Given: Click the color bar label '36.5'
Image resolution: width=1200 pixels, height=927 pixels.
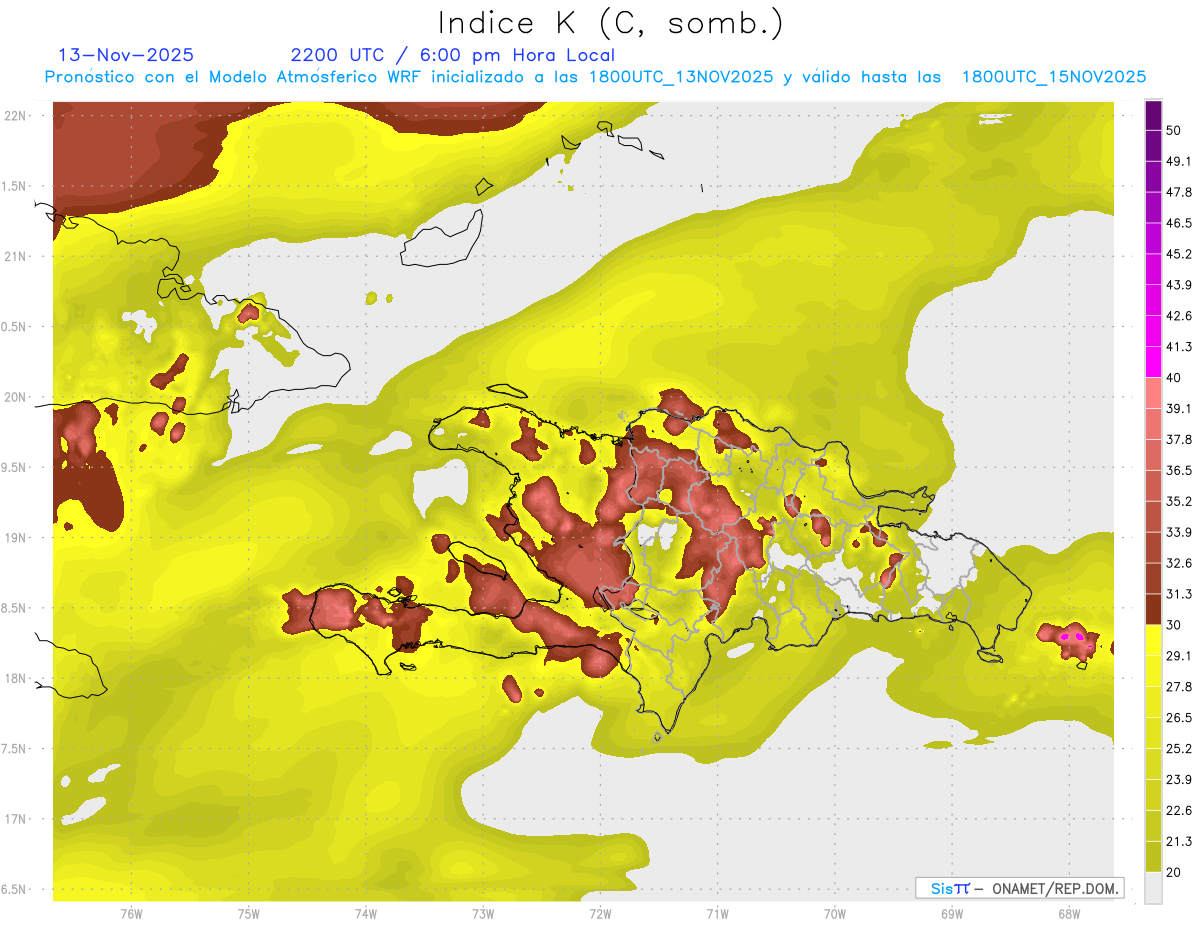Looking at the screenshot, I should (1180, 470).
